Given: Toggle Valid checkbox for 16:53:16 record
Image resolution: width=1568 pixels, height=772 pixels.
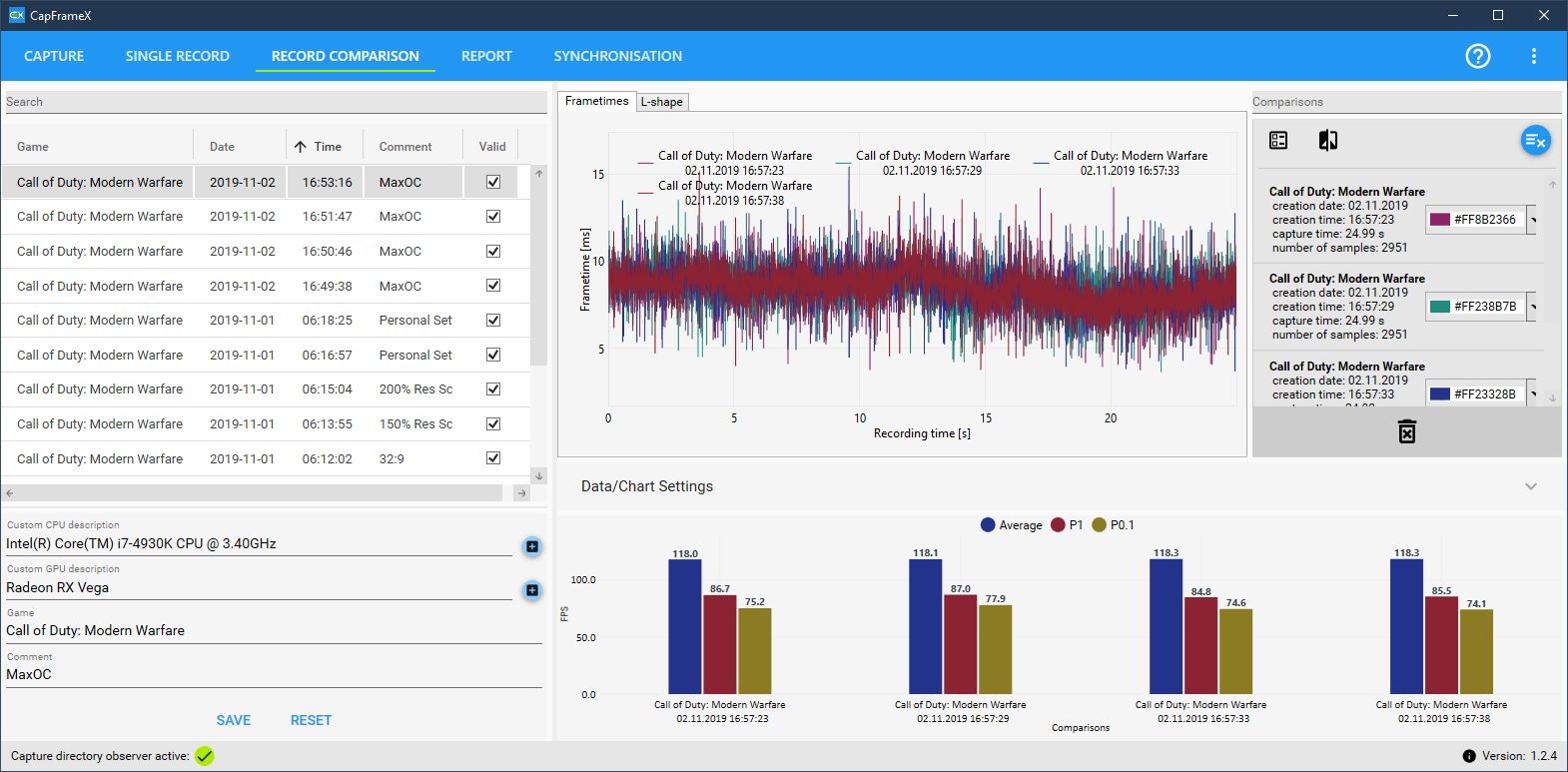Looking at the screenshot, I should tap(493, 182).
